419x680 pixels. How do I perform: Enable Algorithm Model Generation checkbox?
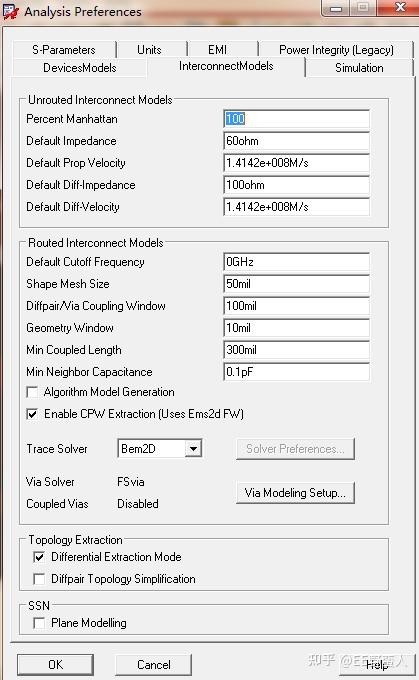(32, 392)
